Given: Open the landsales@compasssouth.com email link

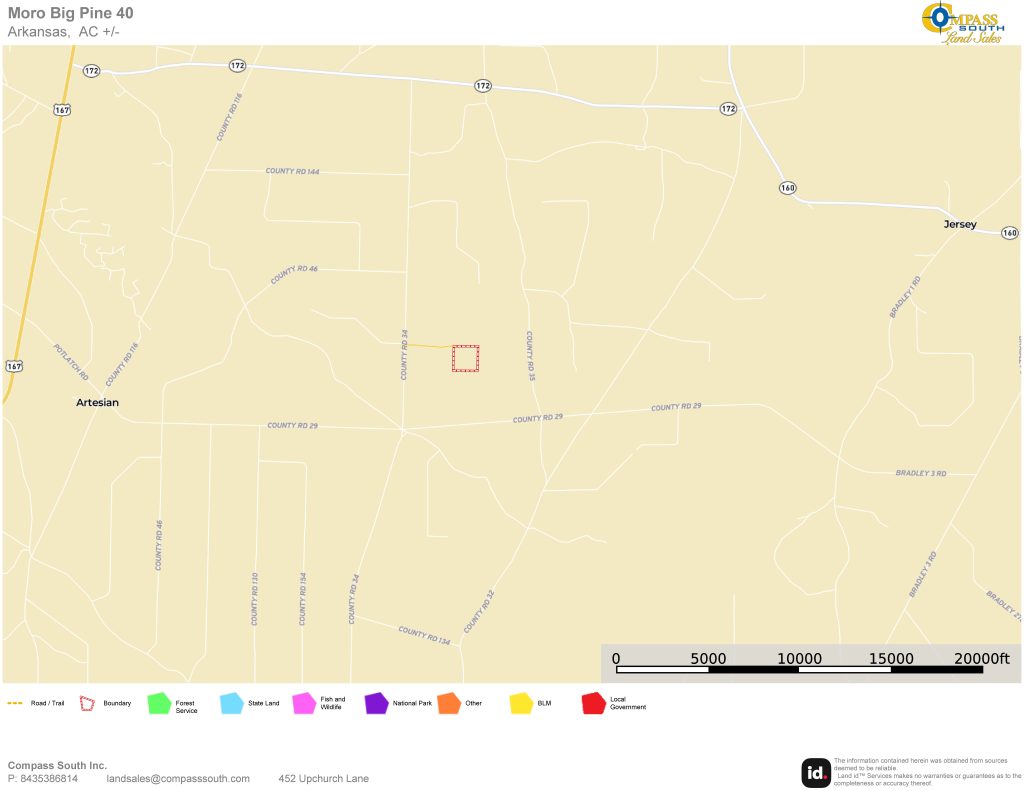Looking at the screenshot, I should (178, 779).
